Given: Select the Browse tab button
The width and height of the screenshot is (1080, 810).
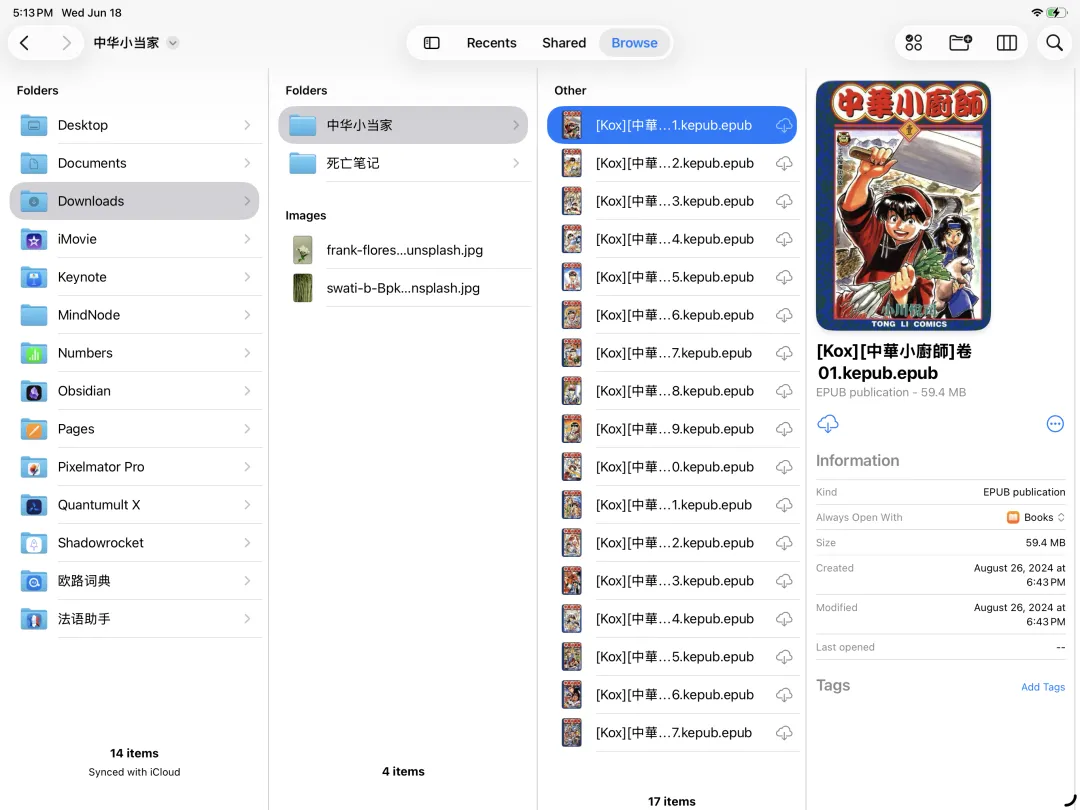Looking at the screenshot, I should point(634,43).
